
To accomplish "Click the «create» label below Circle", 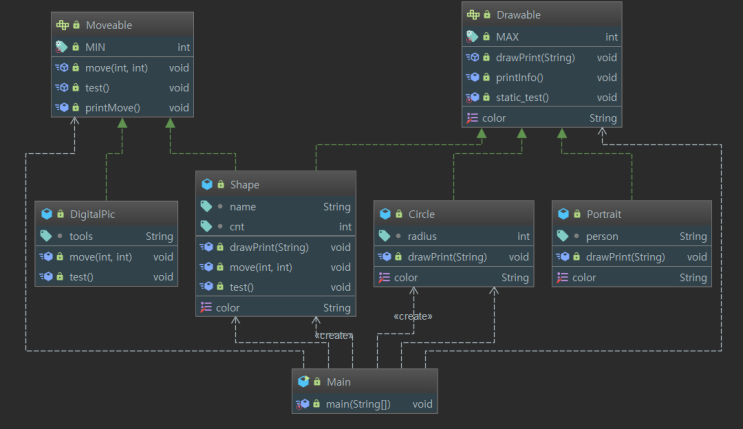I will point(413,315).
